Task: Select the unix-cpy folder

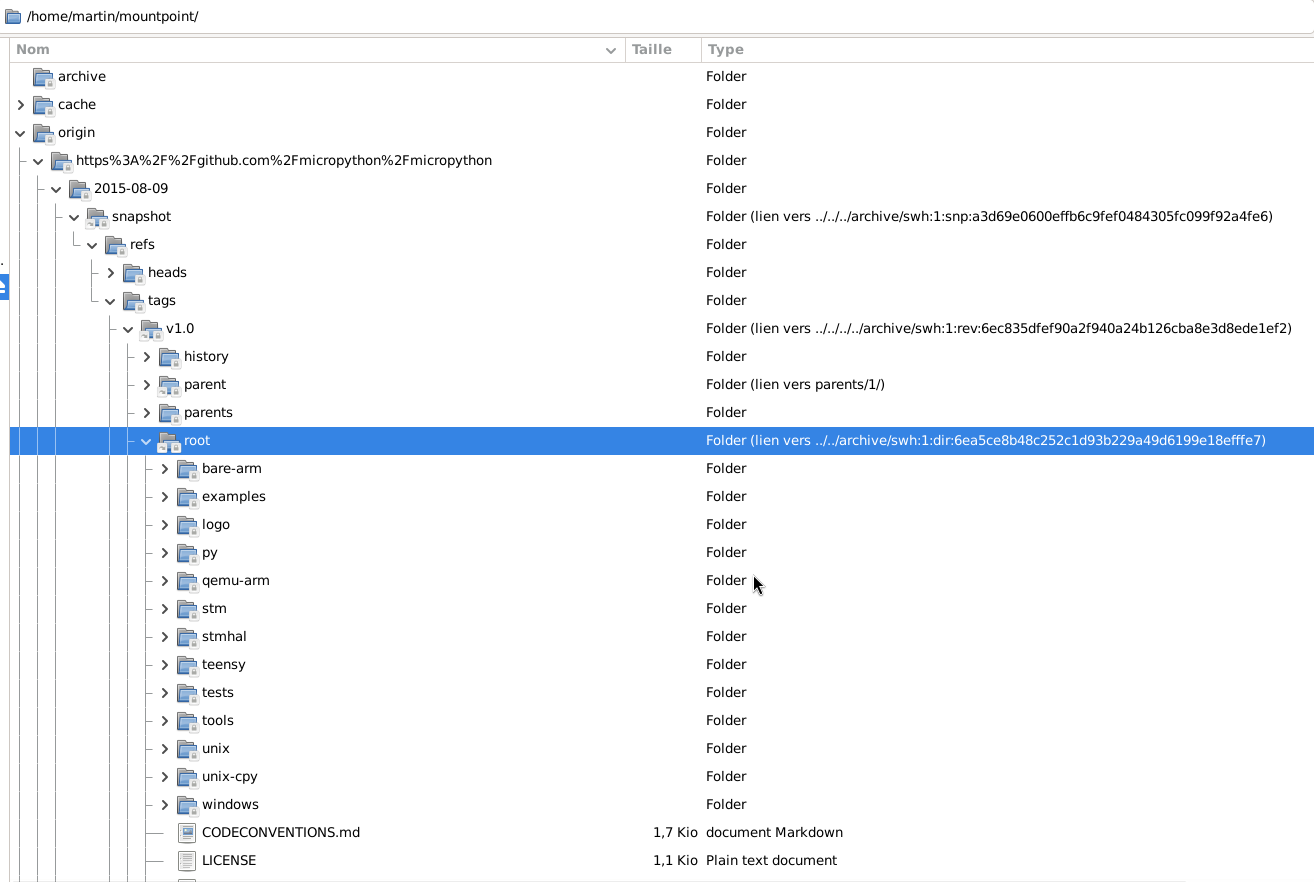Action: pyautogui.click(x=229, y=777)
